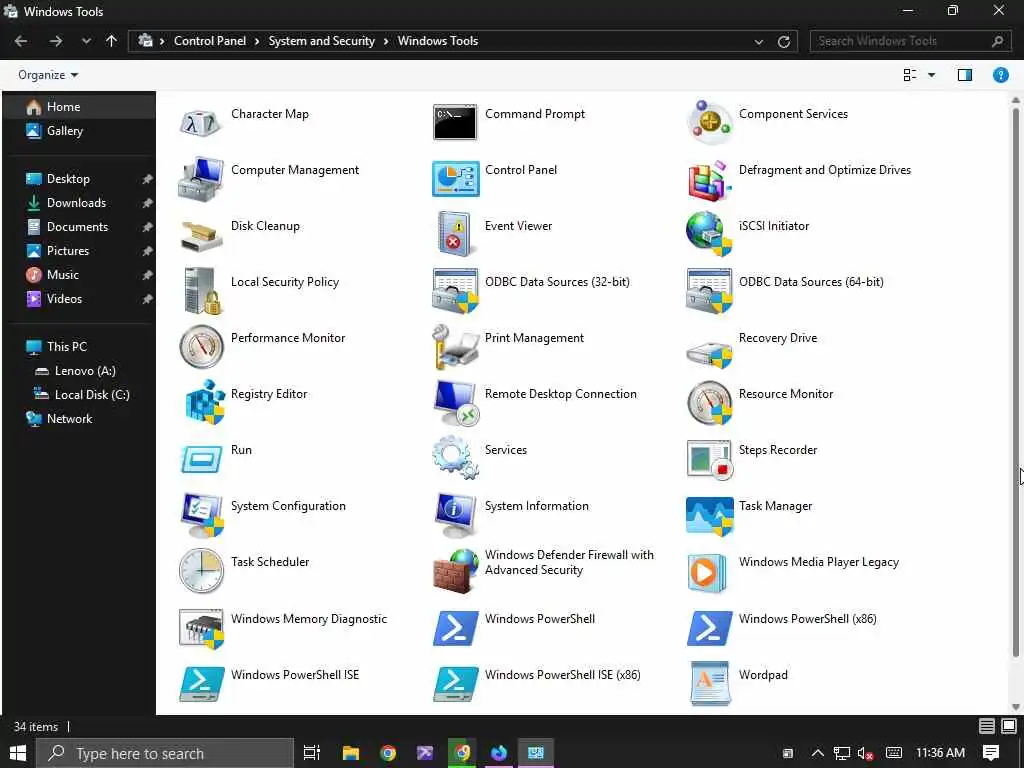
Task: Open Task View on the taskbar
Action: (312, 753)
